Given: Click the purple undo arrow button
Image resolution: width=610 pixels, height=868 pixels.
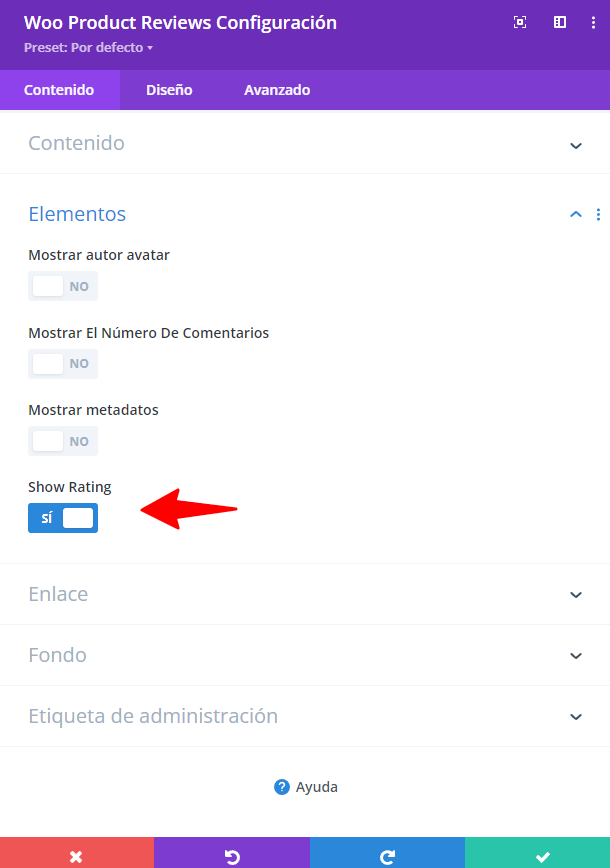Looking at the screenshot, I should pos(232,852).
